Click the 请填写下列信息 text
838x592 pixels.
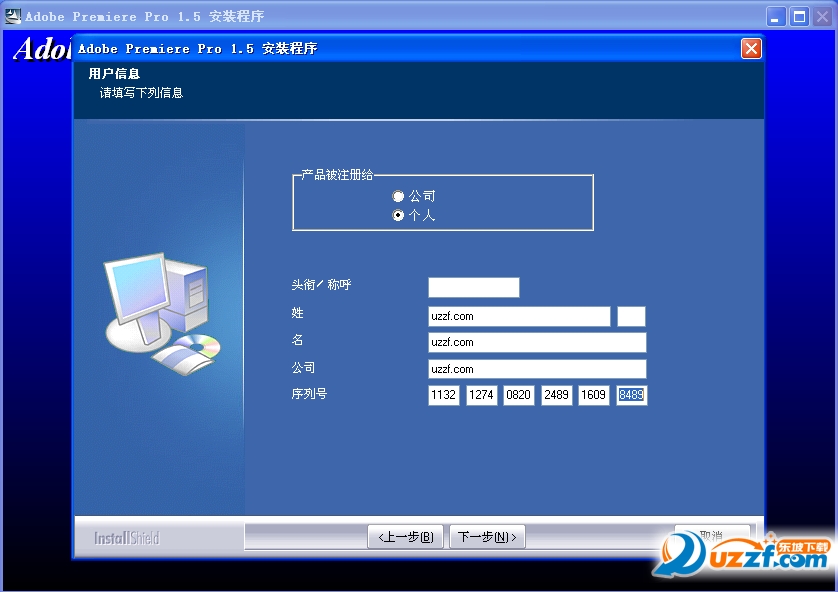tap(141, 93)
